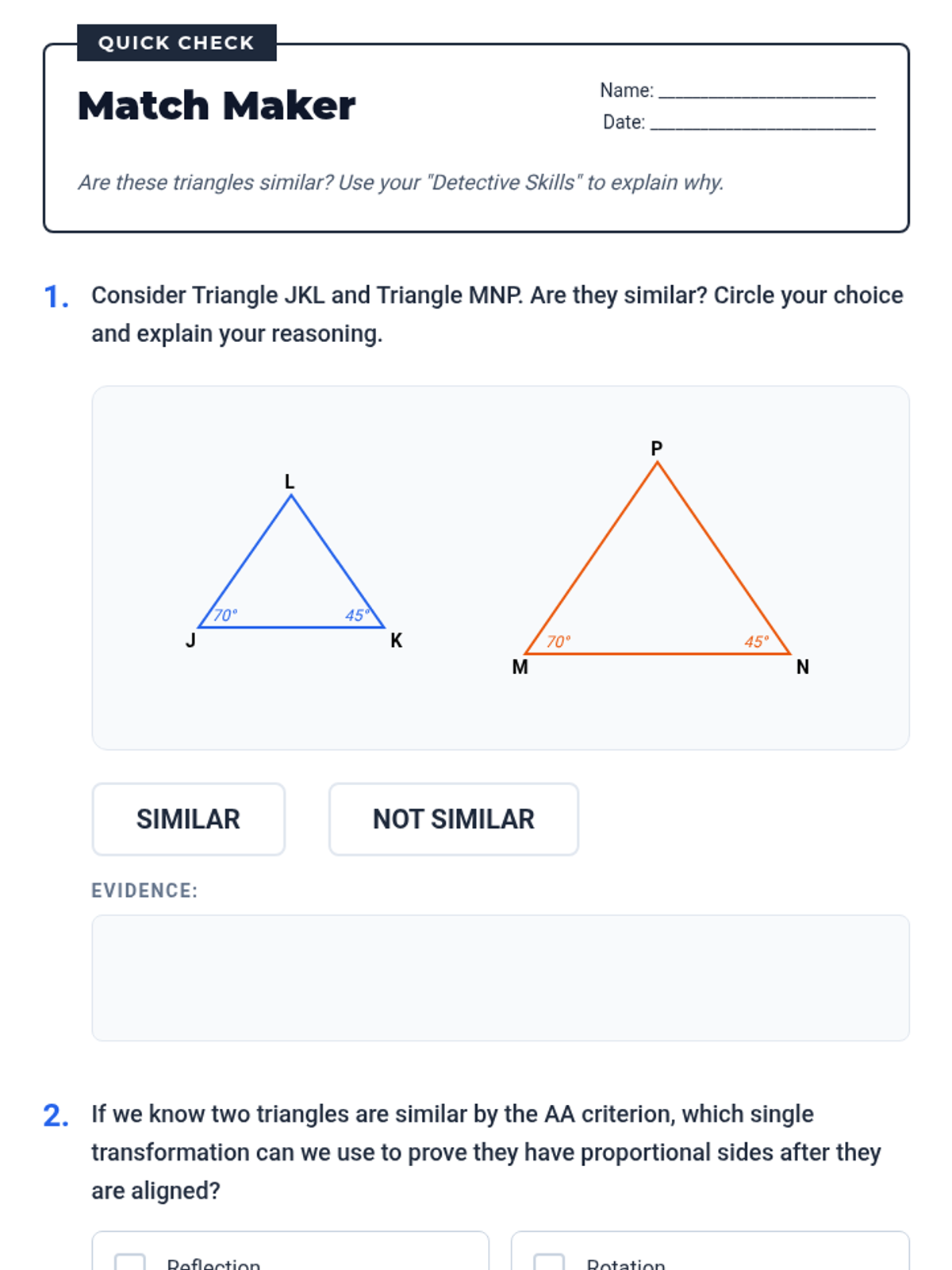Click the SIMILAR answer button
The image size is (952, 1270).
188,819
